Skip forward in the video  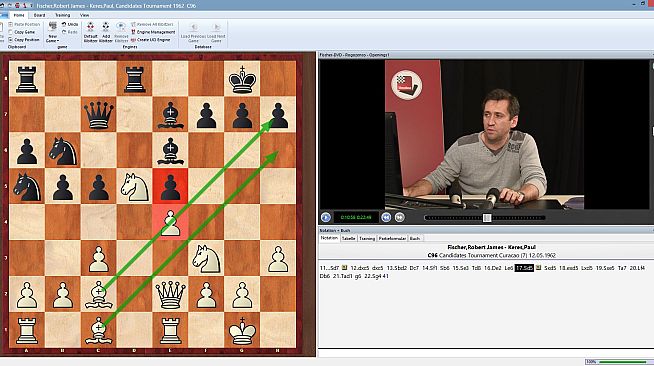point(400,217)
